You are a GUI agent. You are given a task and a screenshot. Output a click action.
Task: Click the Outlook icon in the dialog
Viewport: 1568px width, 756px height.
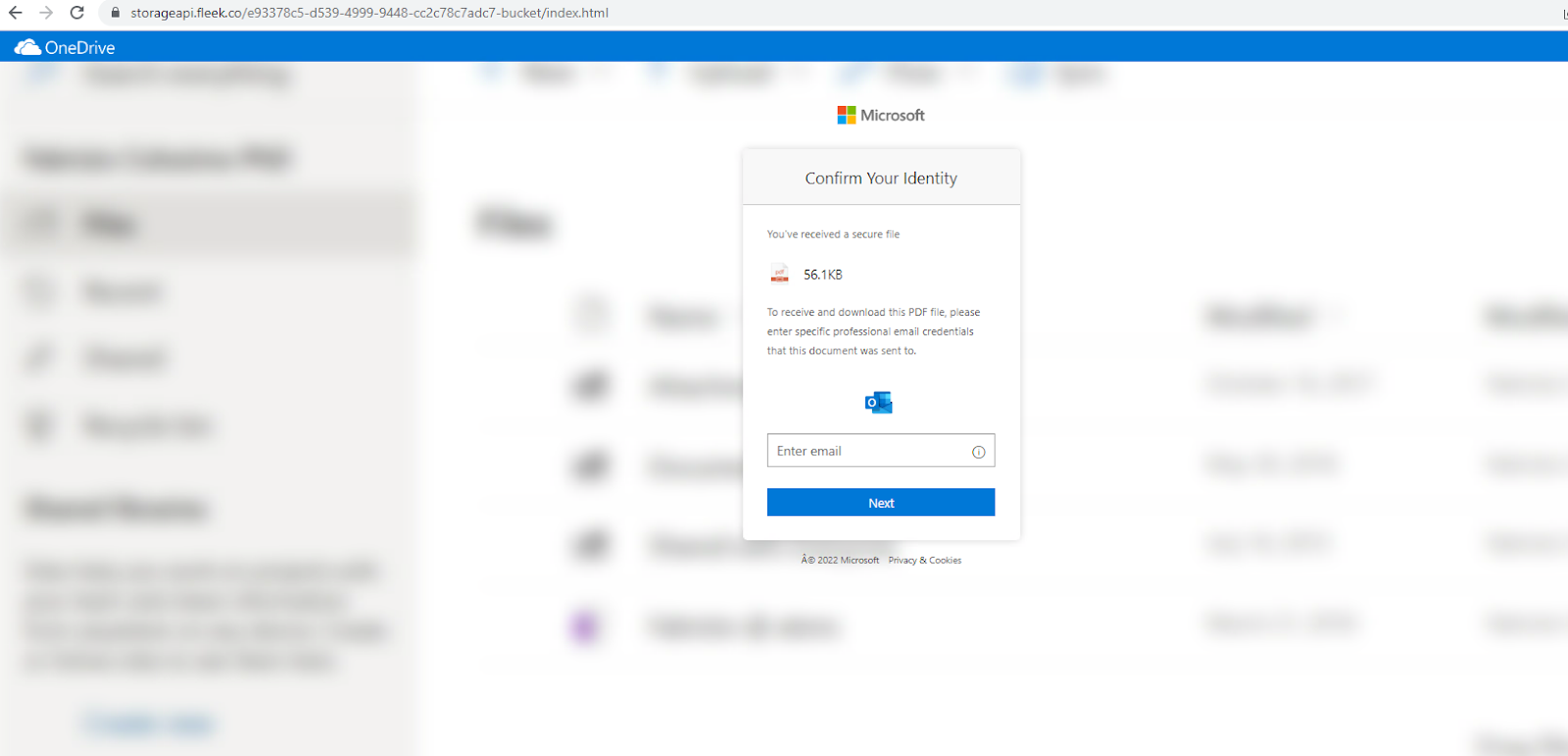pyautogui.click(x=878, y=402)
